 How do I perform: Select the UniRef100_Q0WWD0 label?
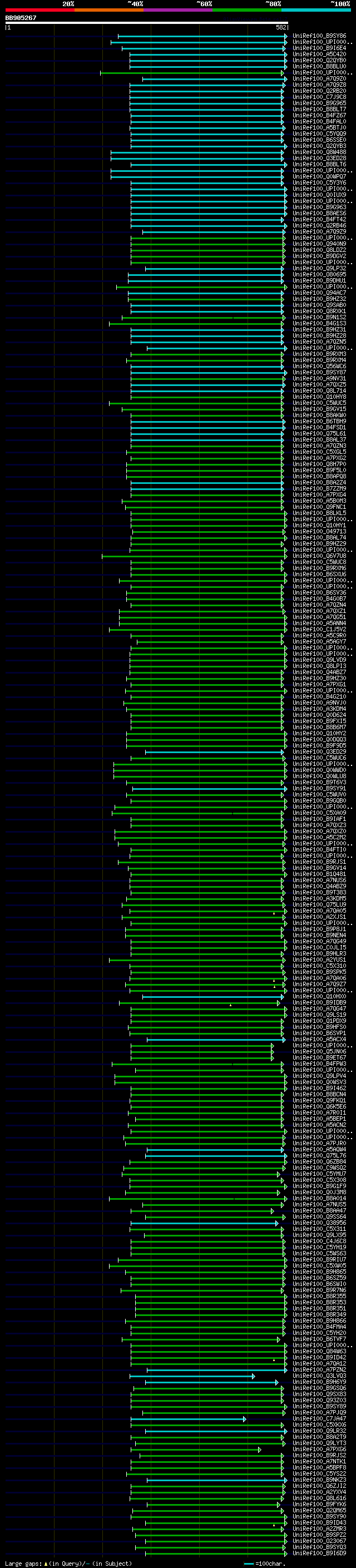coord(319,770)
